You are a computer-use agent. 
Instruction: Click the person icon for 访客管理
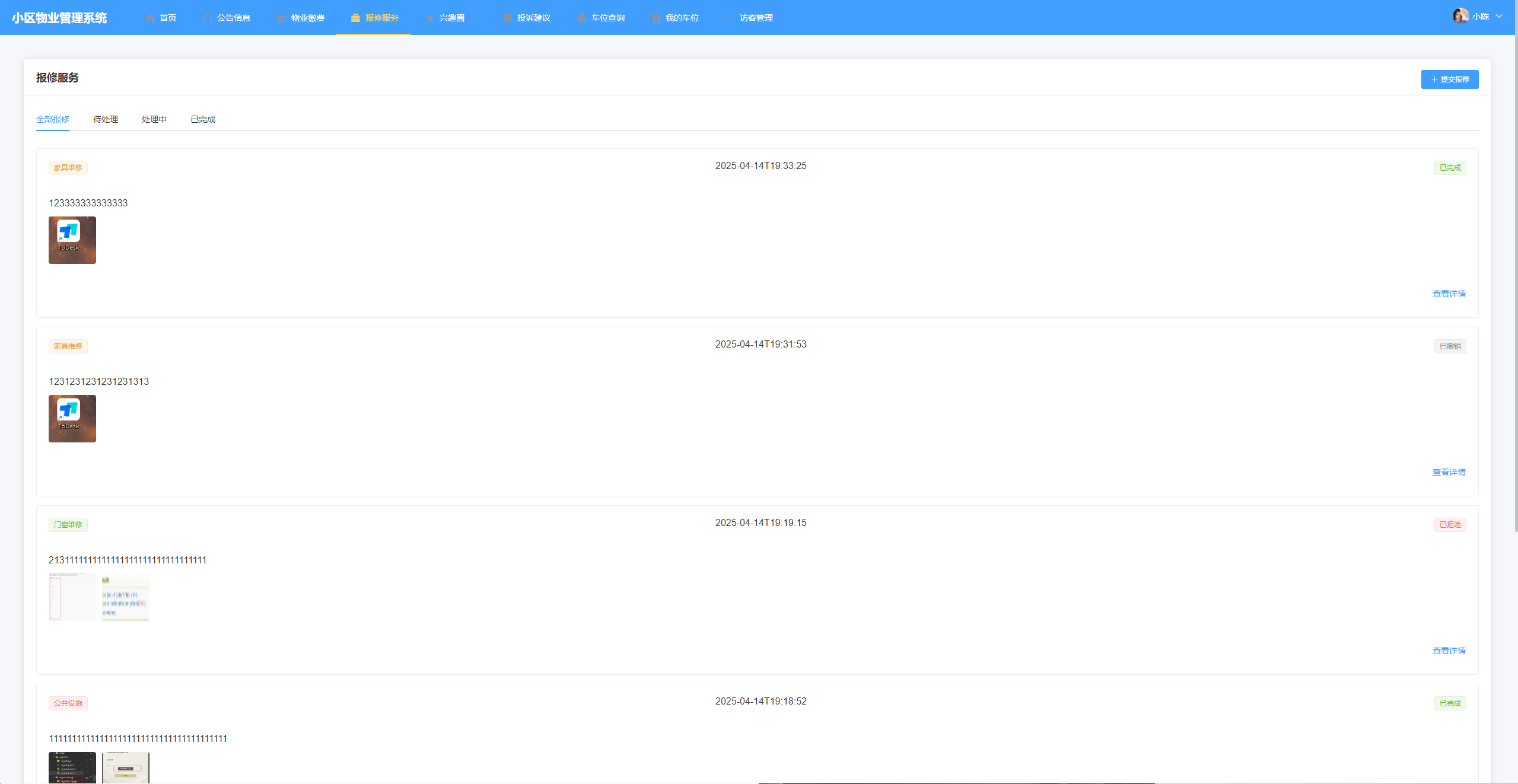tap(730, 18)
